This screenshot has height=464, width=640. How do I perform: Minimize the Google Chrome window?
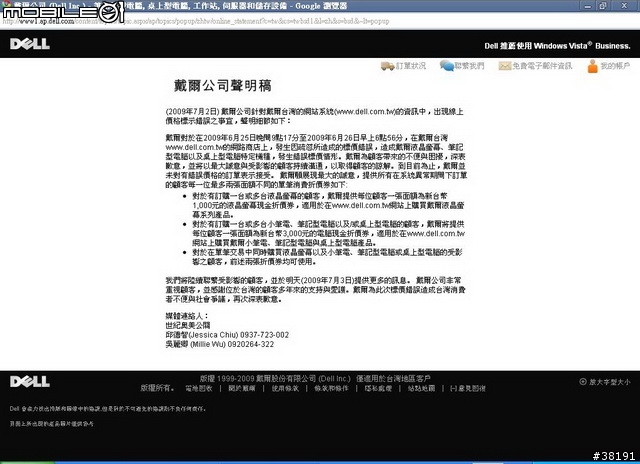[x=588, y=6]
